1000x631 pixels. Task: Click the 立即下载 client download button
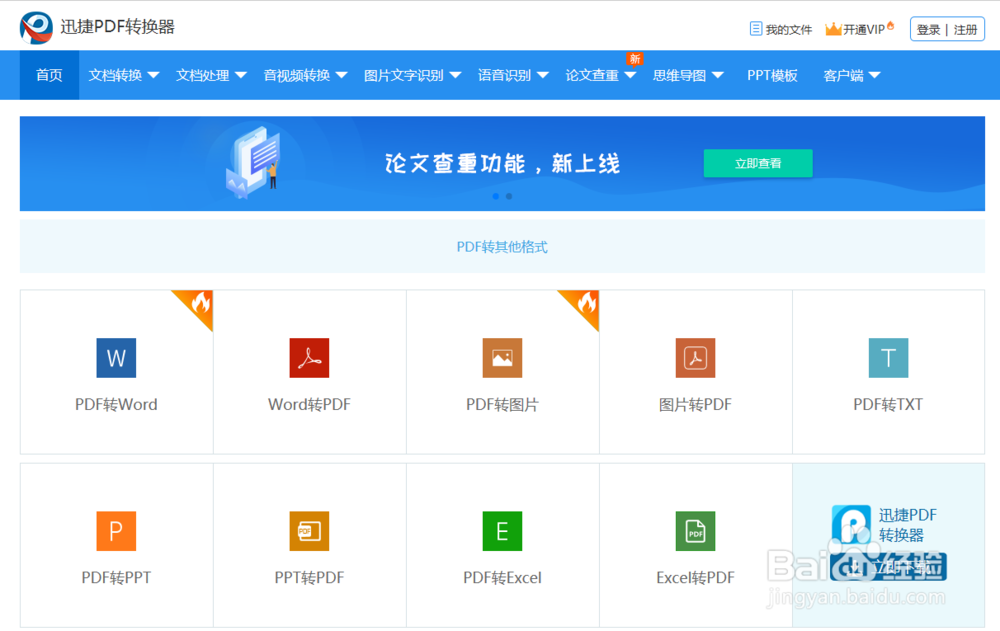pyautogui.click(x=888, y=567)
